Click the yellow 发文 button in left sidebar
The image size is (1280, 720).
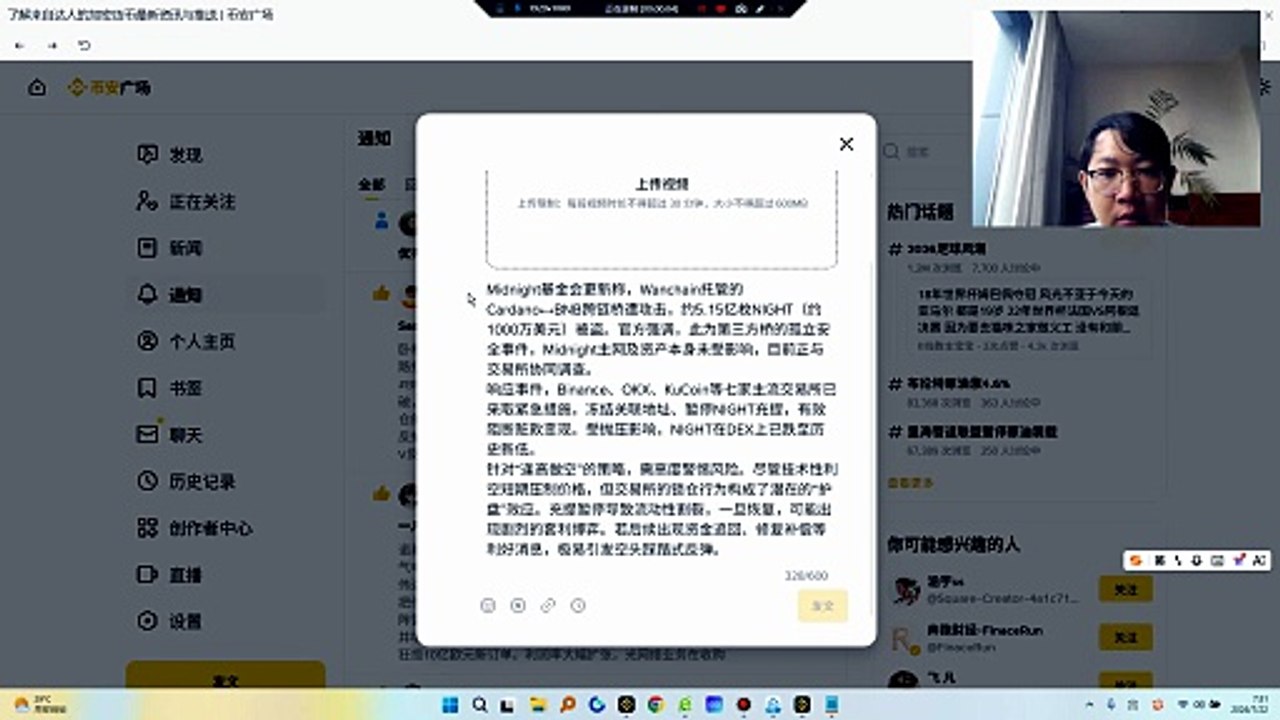click(225, 676)
